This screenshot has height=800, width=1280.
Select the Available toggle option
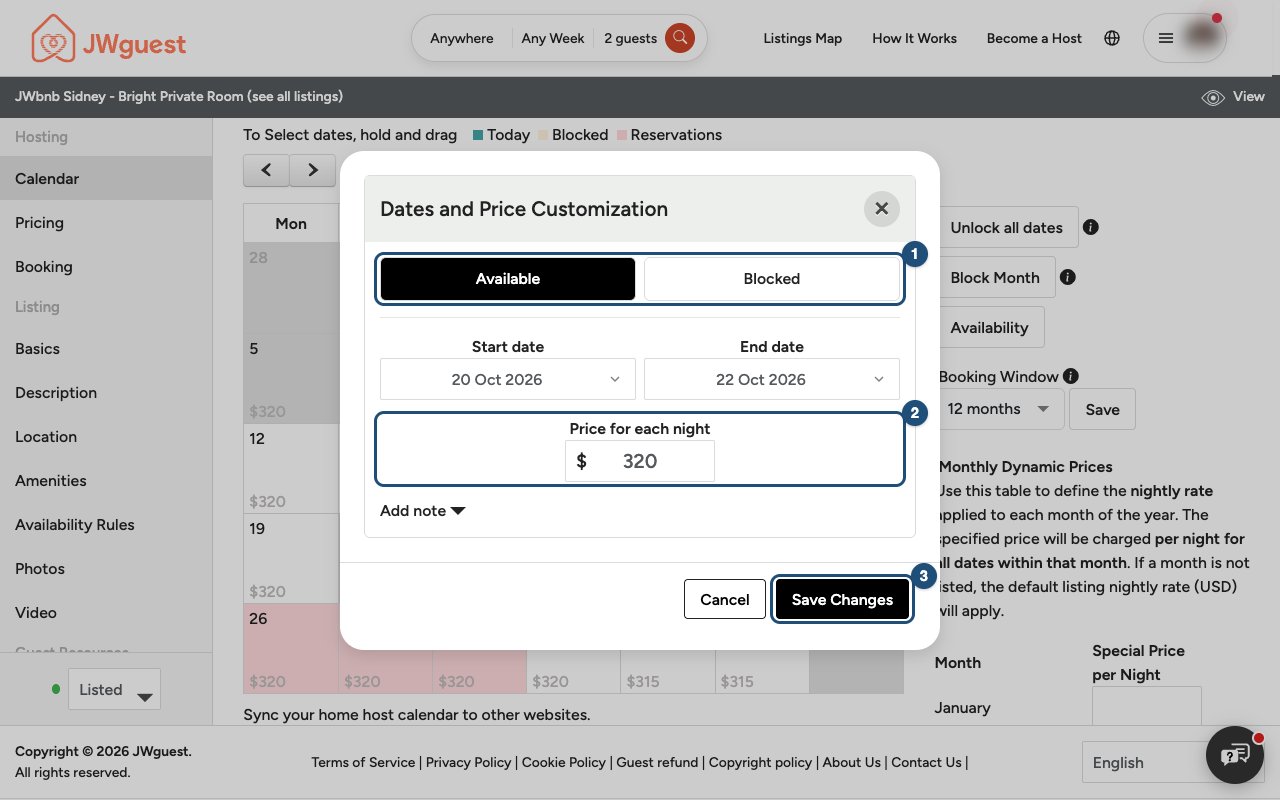point(508,279)
